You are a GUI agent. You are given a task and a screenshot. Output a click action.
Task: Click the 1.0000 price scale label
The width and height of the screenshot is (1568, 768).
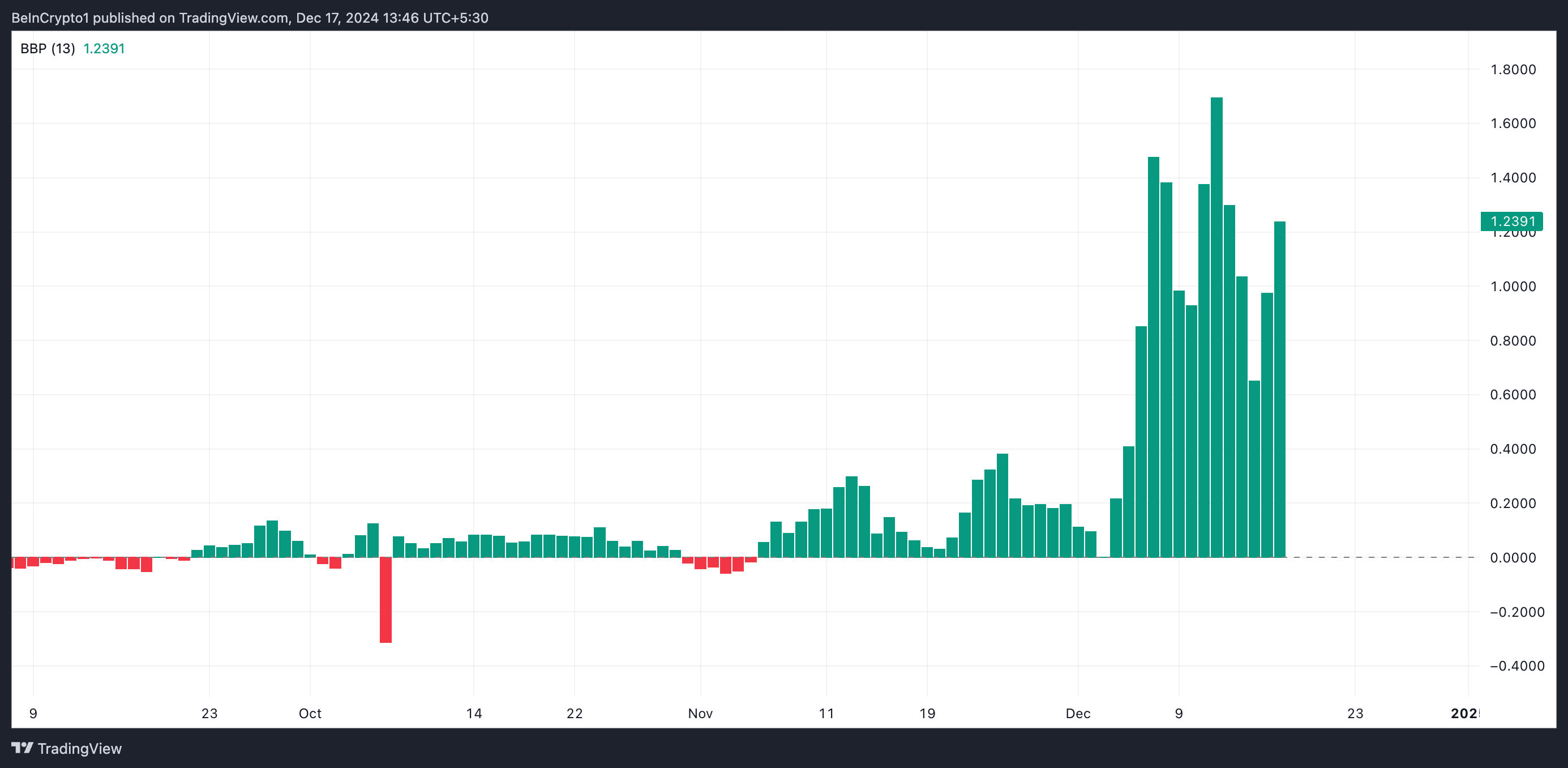(1513, 286)
